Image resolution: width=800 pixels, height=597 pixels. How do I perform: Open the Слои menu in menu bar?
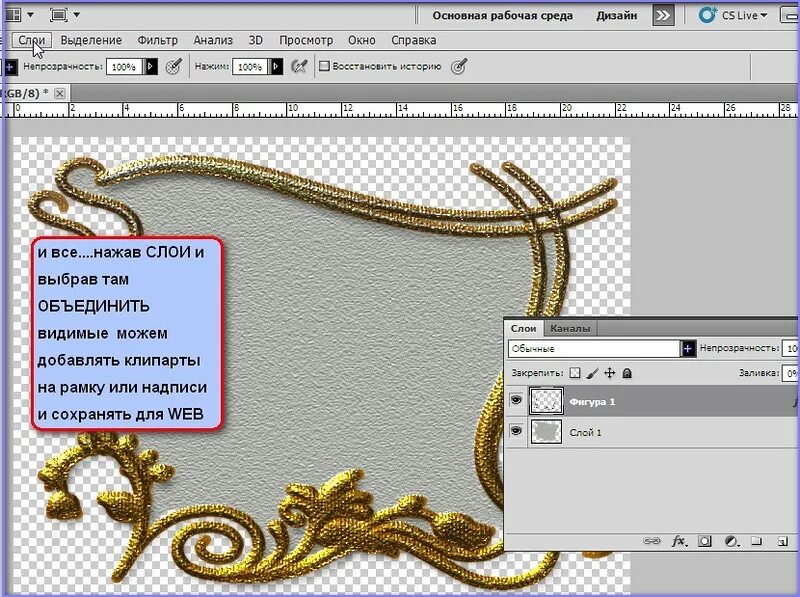coord(32,40)
